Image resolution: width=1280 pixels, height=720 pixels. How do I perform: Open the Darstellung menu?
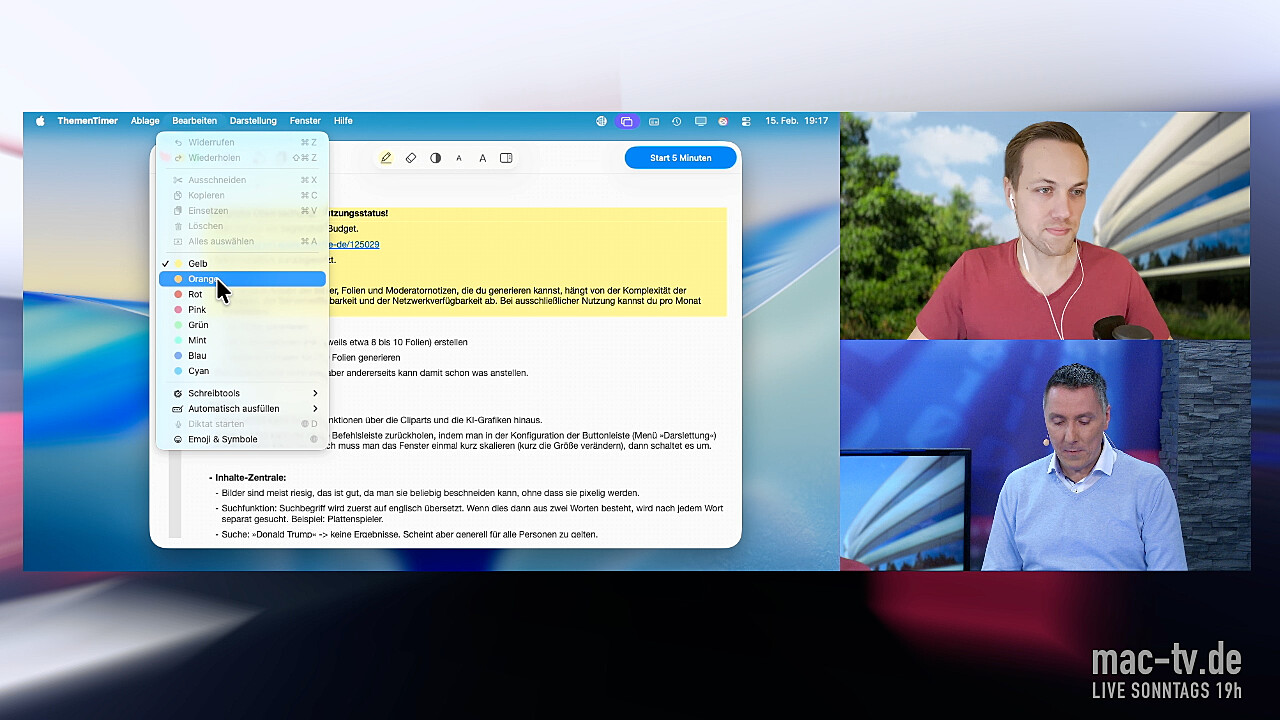coord(253,121)
